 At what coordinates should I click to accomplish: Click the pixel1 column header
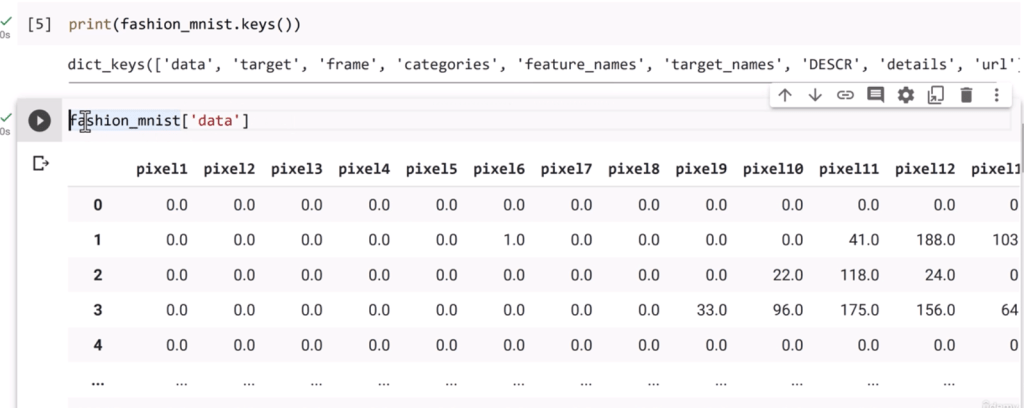click(162, 169)
